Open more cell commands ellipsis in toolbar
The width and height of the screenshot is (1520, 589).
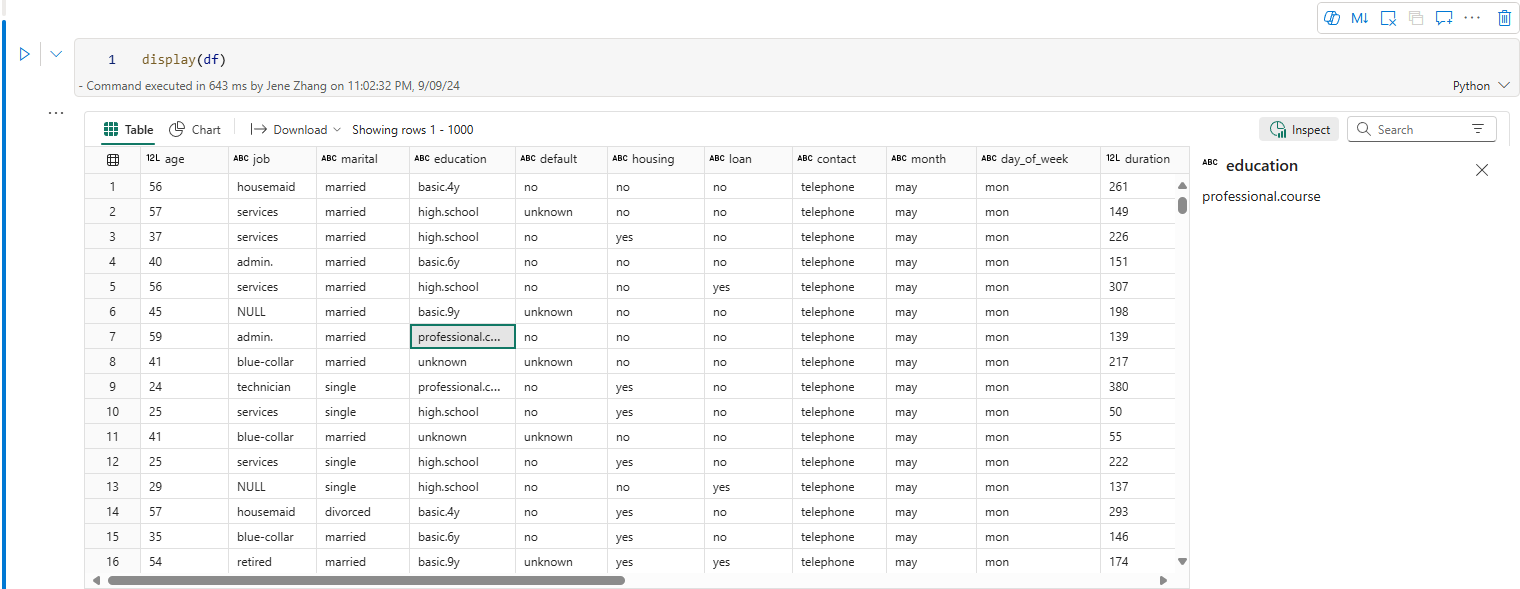(1472, 17)
